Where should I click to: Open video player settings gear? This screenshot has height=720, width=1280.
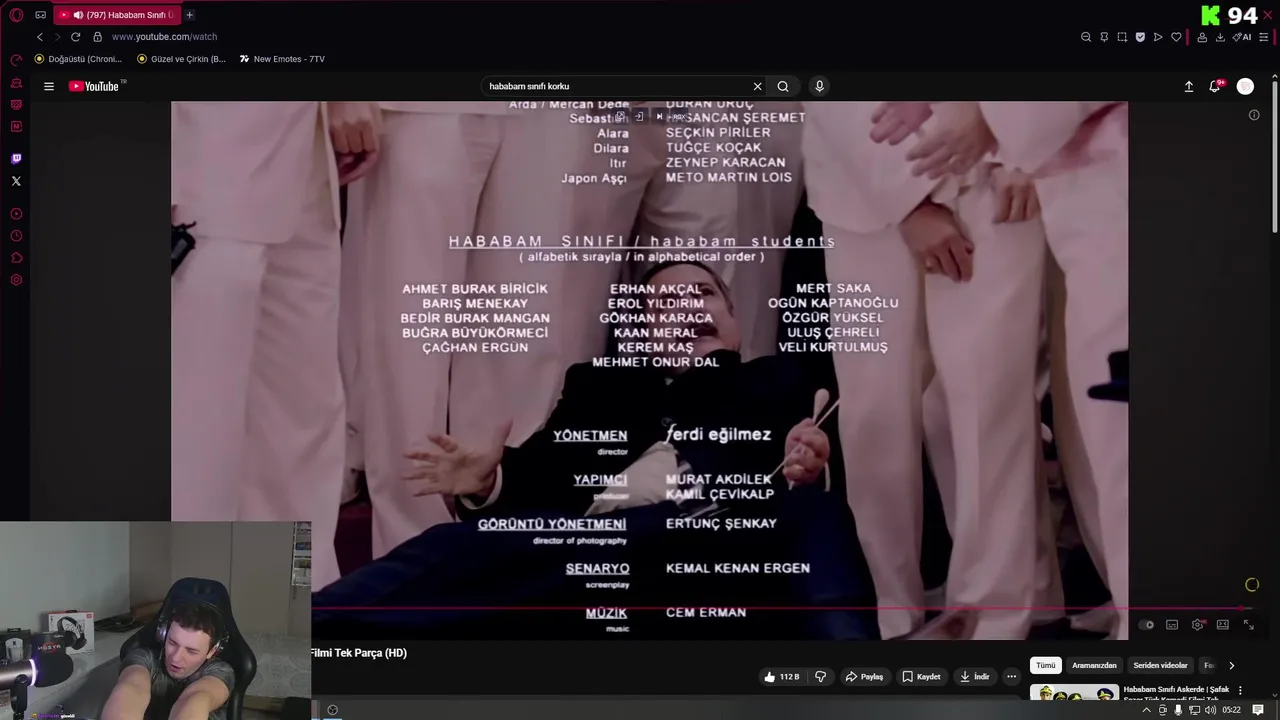tap(1198, 625)
